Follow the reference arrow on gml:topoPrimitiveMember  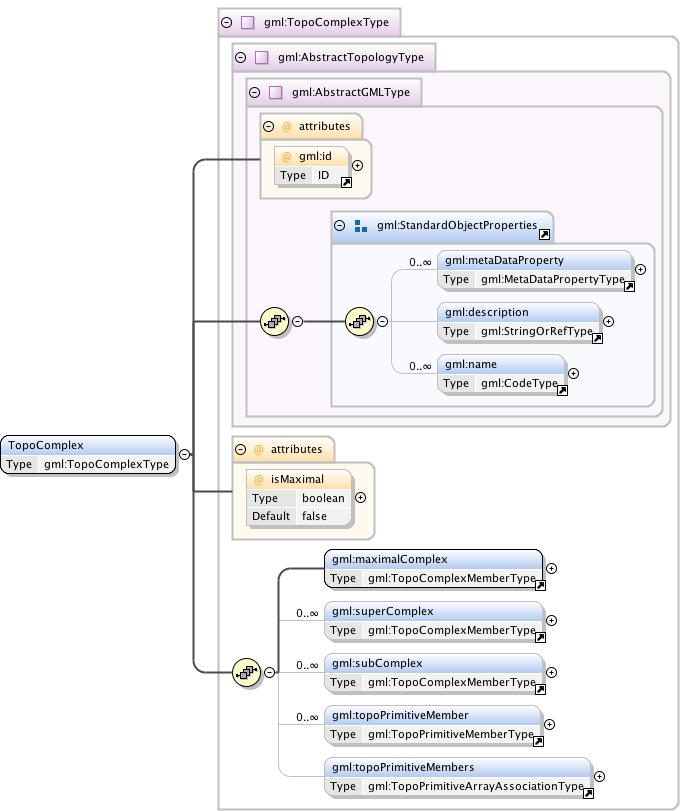coord(538,742)
